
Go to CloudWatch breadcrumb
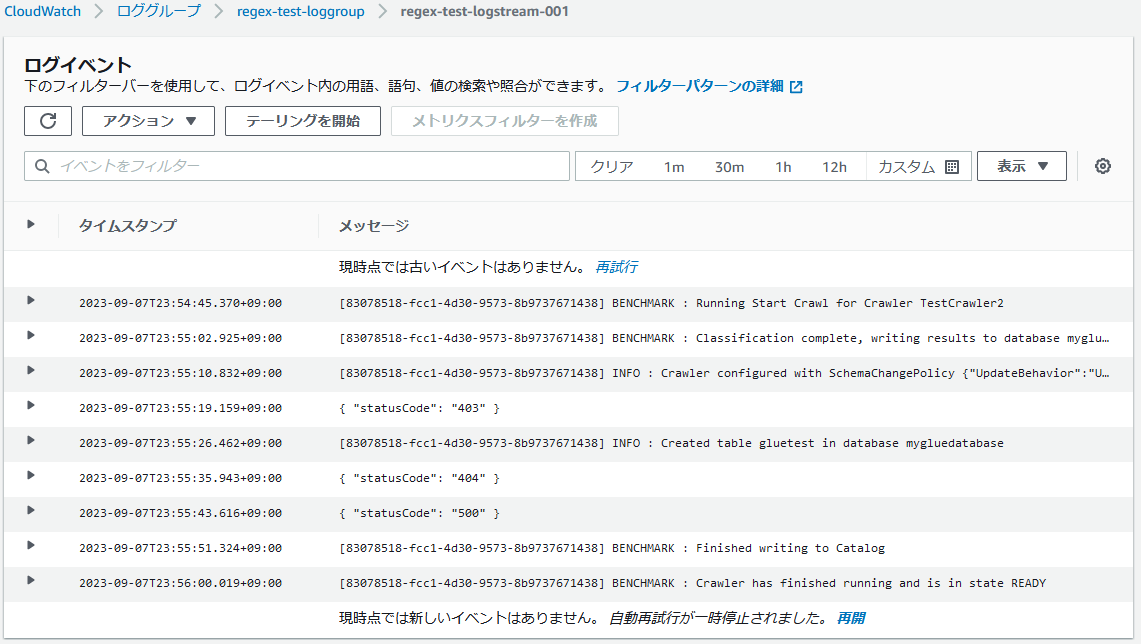pos(42,12)
